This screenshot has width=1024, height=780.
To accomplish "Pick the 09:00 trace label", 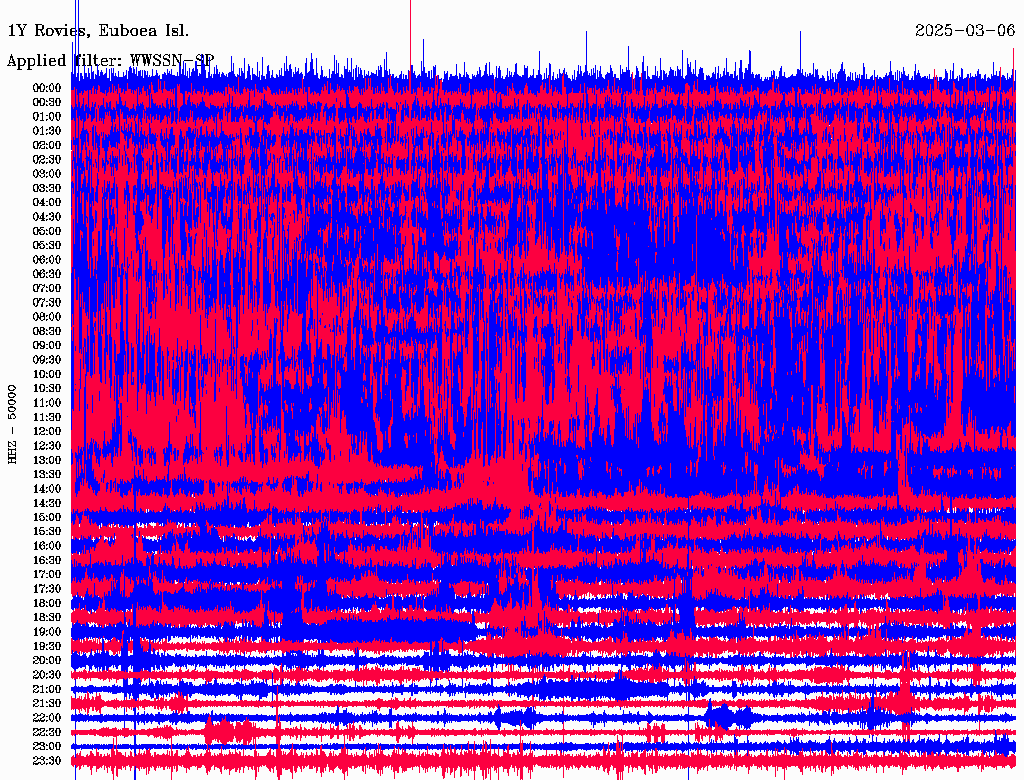I will click(x=47, y=346).
